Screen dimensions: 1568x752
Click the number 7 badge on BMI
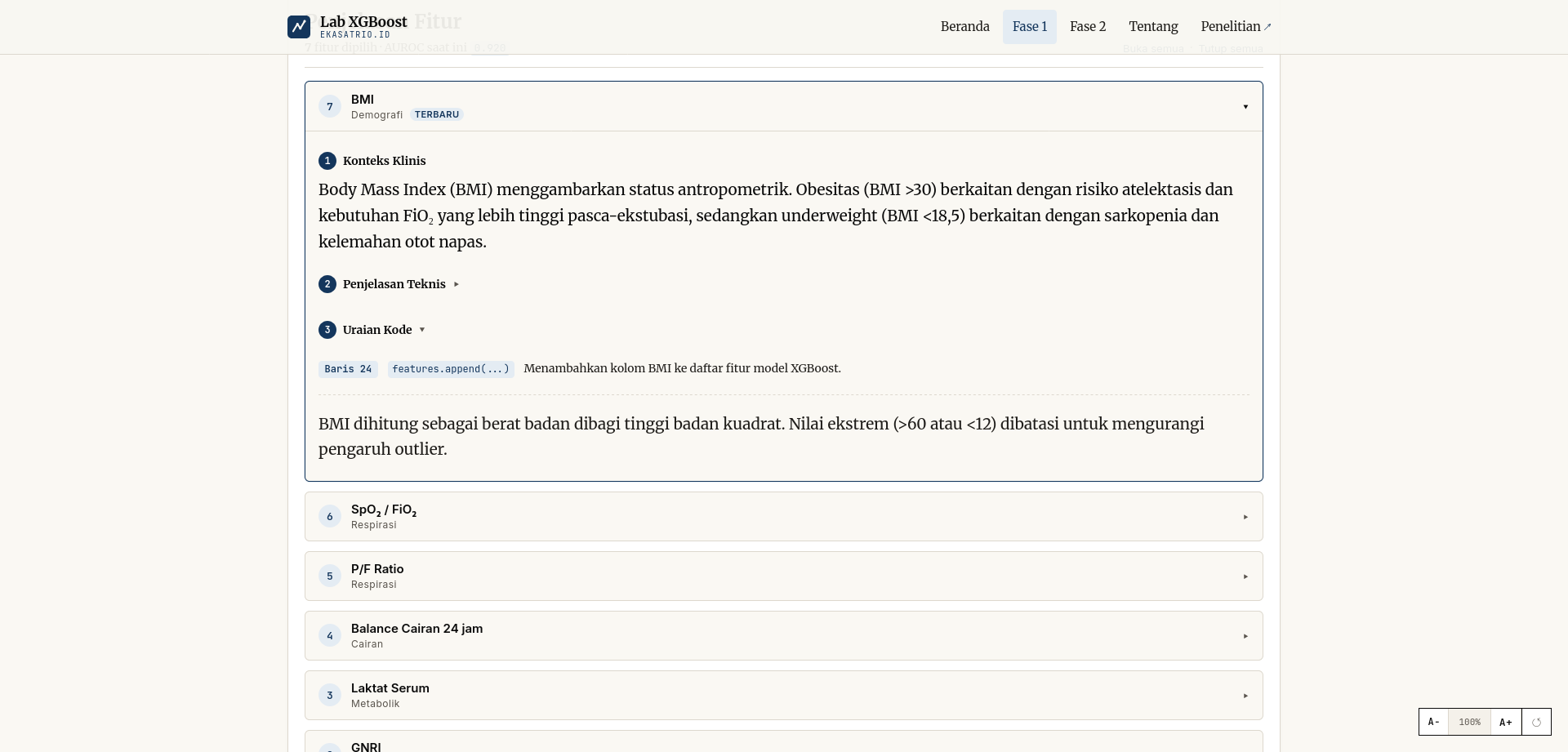(330, 106)
